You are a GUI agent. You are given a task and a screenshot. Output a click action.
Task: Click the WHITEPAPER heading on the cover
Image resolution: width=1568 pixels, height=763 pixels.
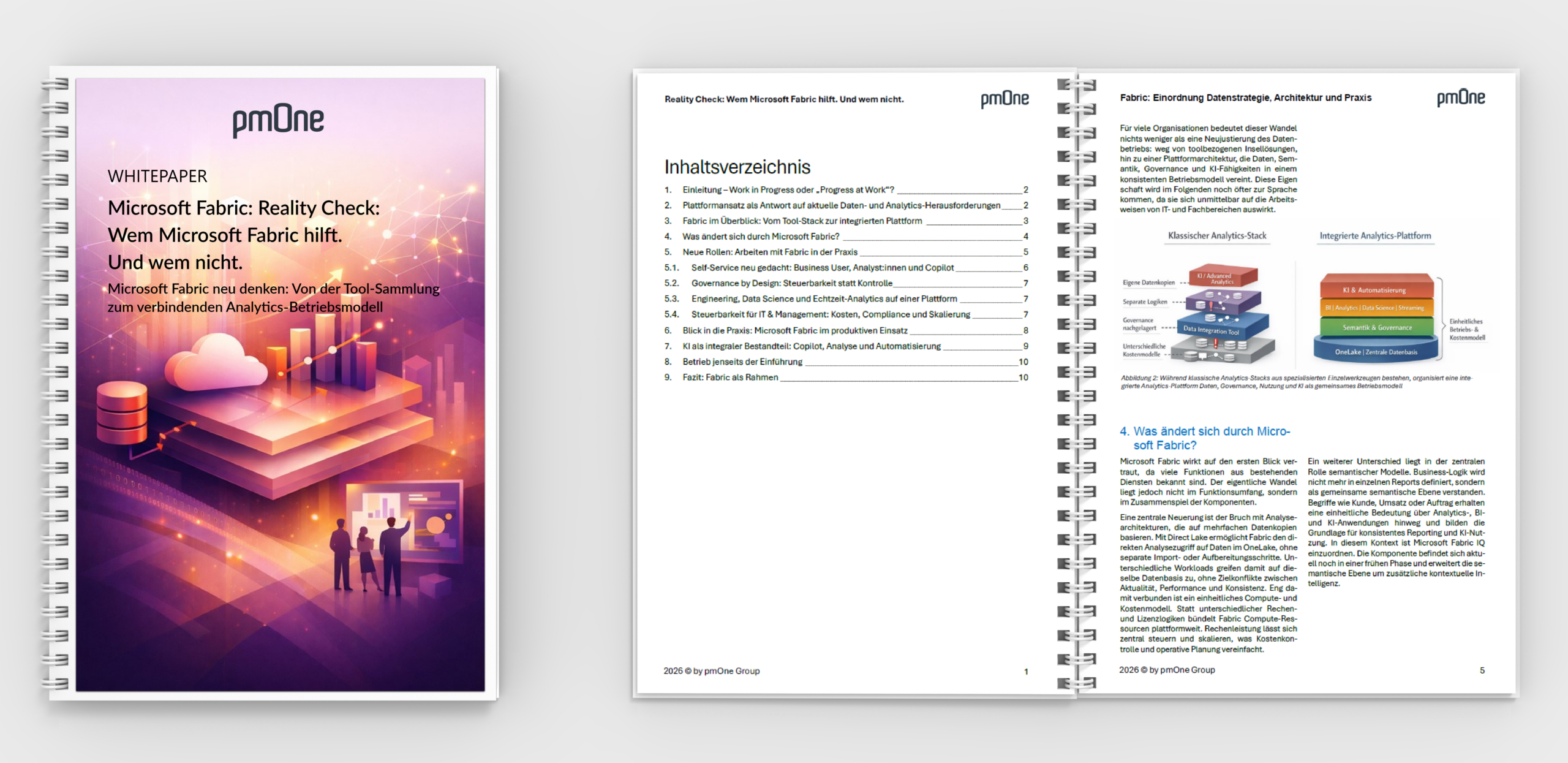coord(157,177)
